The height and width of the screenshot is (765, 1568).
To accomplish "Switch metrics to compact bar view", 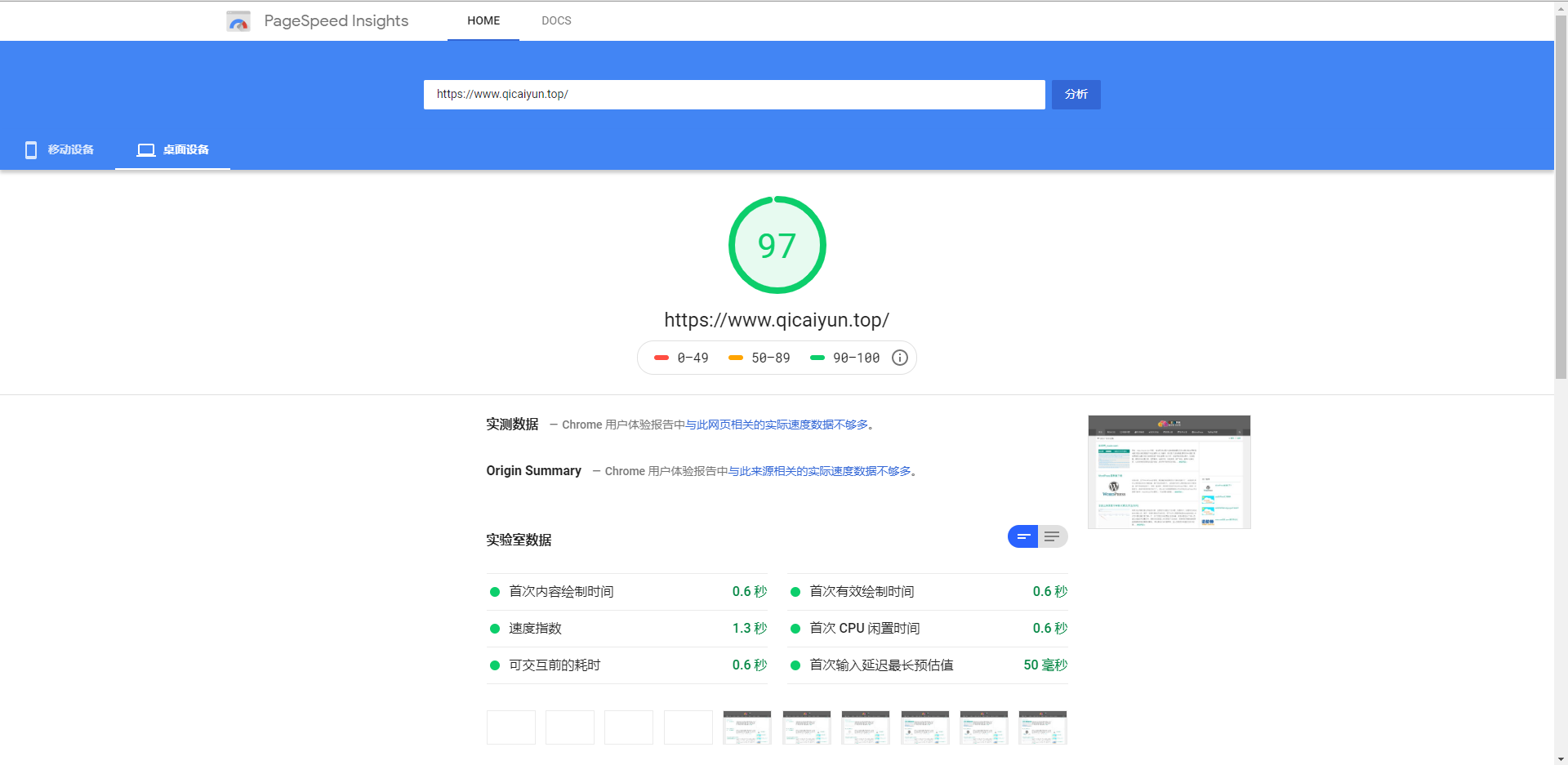I will [x=1022, y=536].
